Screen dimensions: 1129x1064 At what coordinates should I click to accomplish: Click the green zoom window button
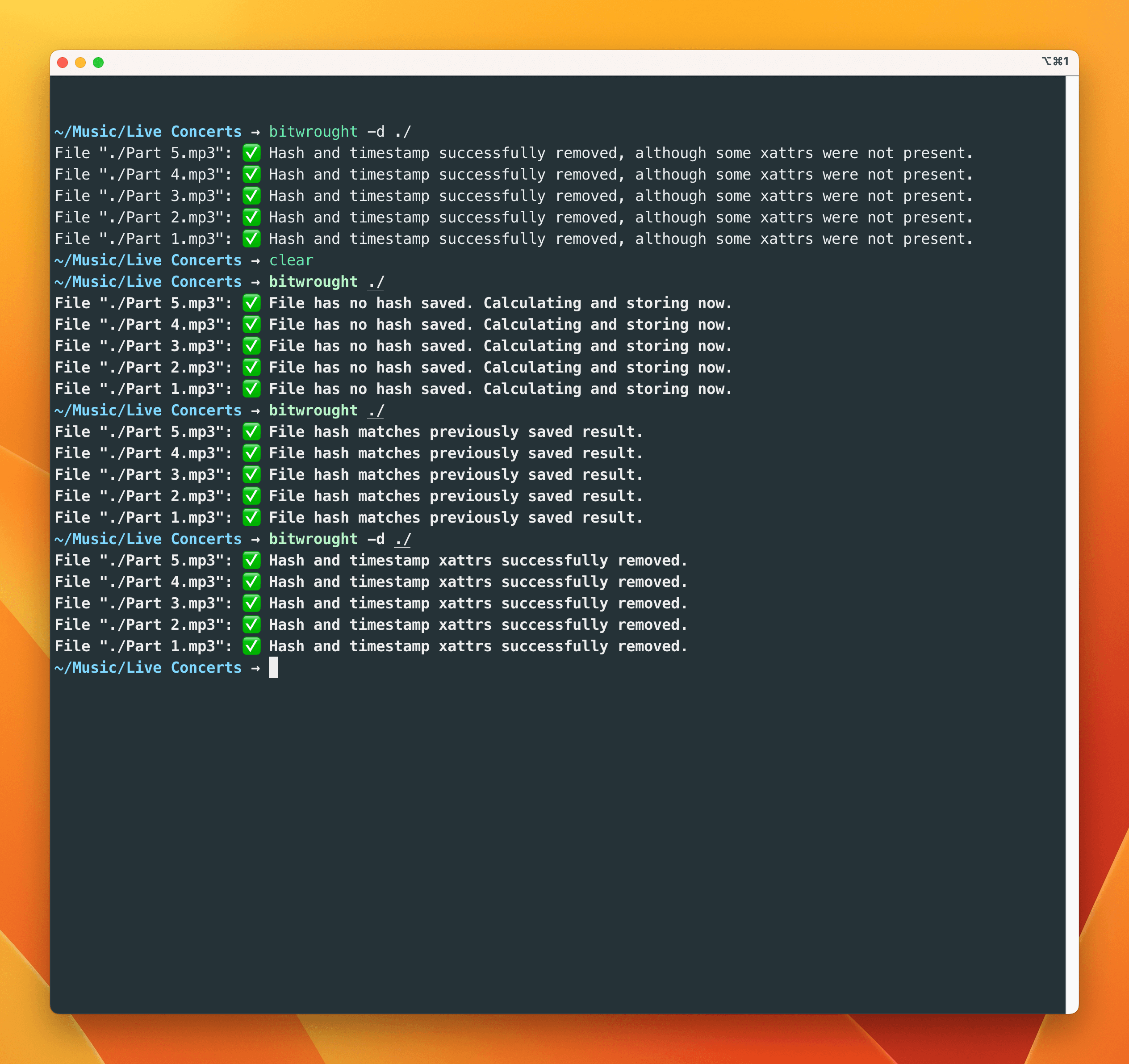pos(98,63)
